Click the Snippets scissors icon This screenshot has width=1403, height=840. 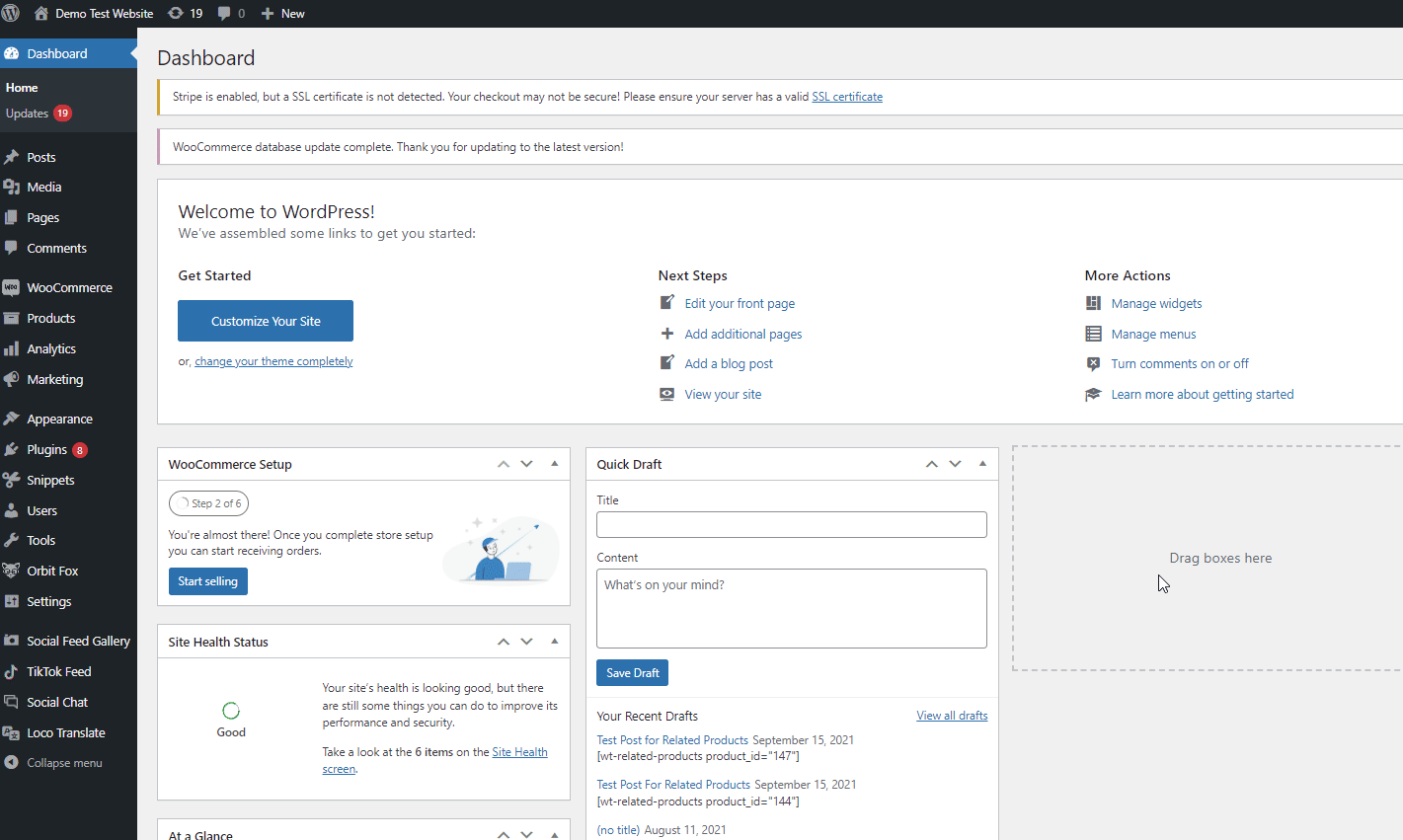tap(12, 480)
